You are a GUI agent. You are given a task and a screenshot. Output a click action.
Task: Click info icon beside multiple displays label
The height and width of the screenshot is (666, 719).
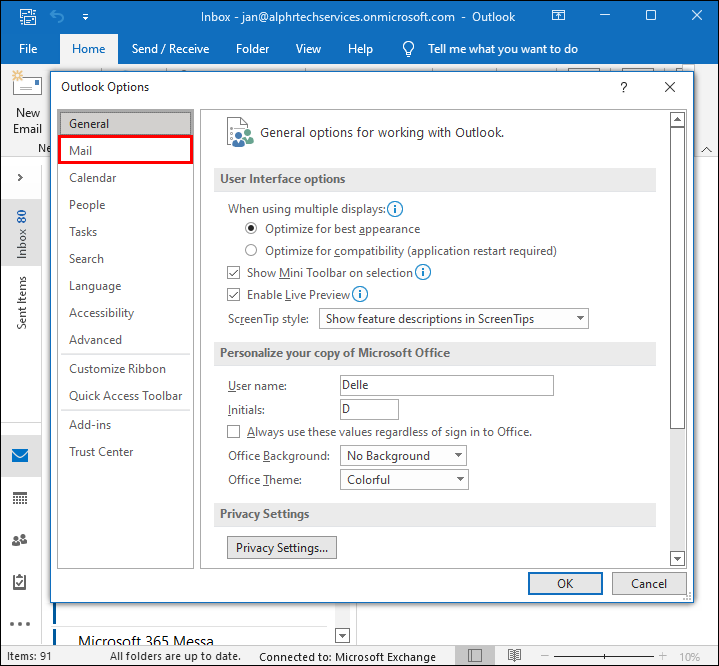395,209
